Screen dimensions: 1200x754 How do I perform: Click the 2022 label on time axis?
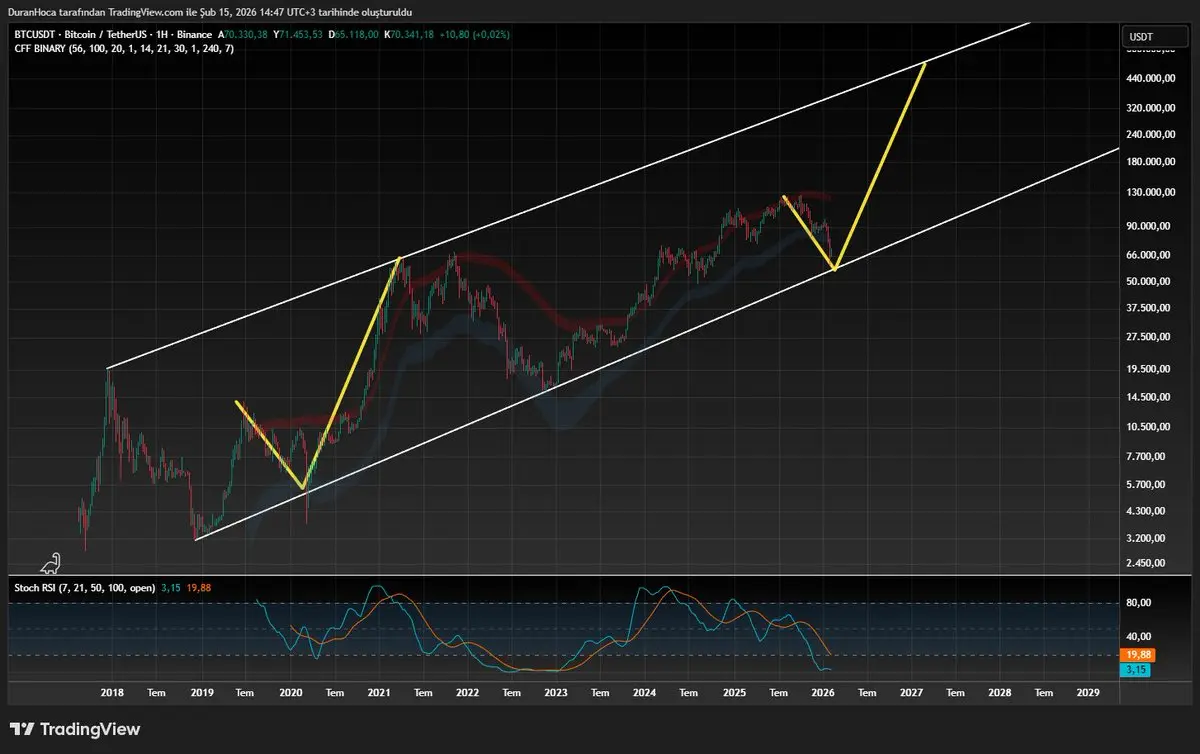(467, 692)
